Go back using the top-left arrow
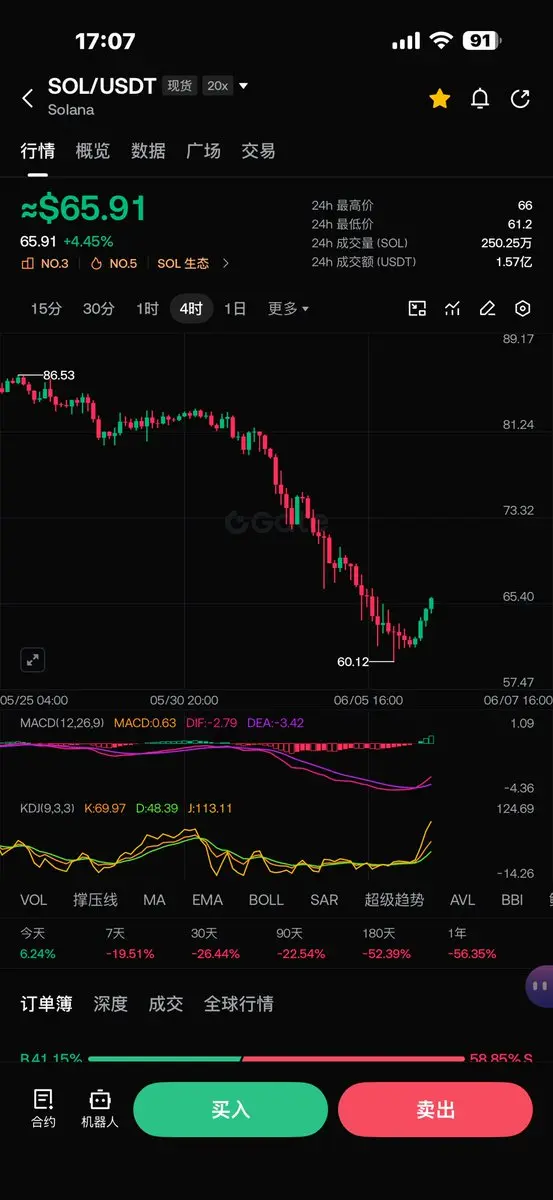Viewport: 553px width, 1200px height. tap(28, 98)
